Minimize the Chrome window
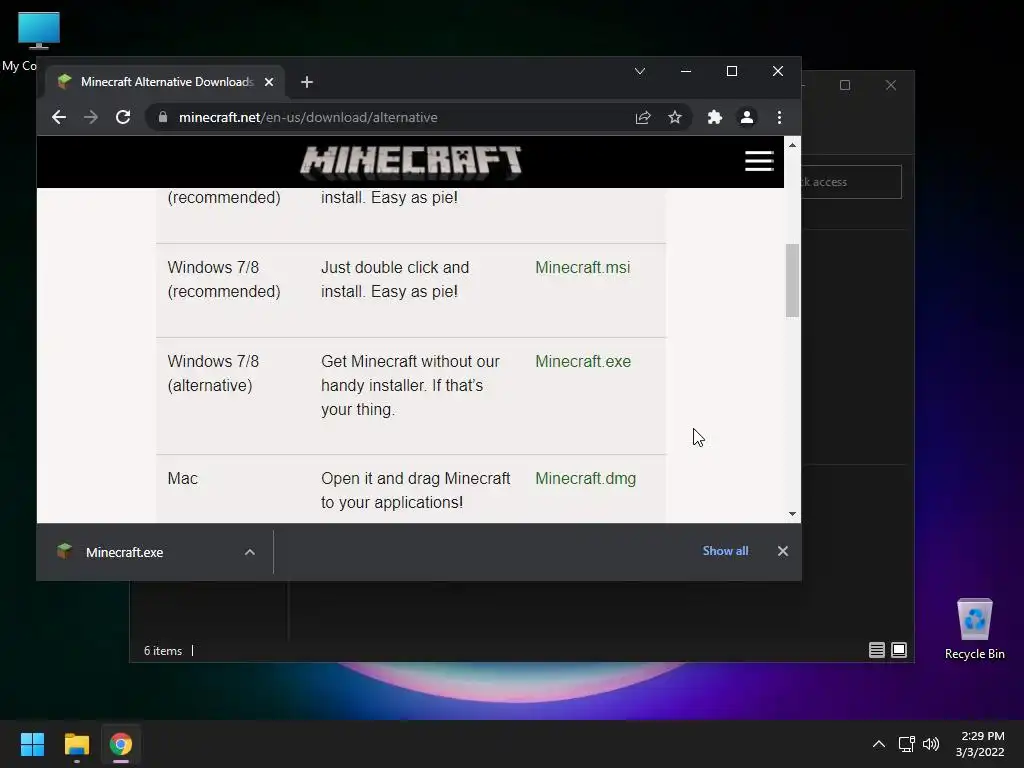The height and width of the screenshot is (768, 1024). coord(686,71)
